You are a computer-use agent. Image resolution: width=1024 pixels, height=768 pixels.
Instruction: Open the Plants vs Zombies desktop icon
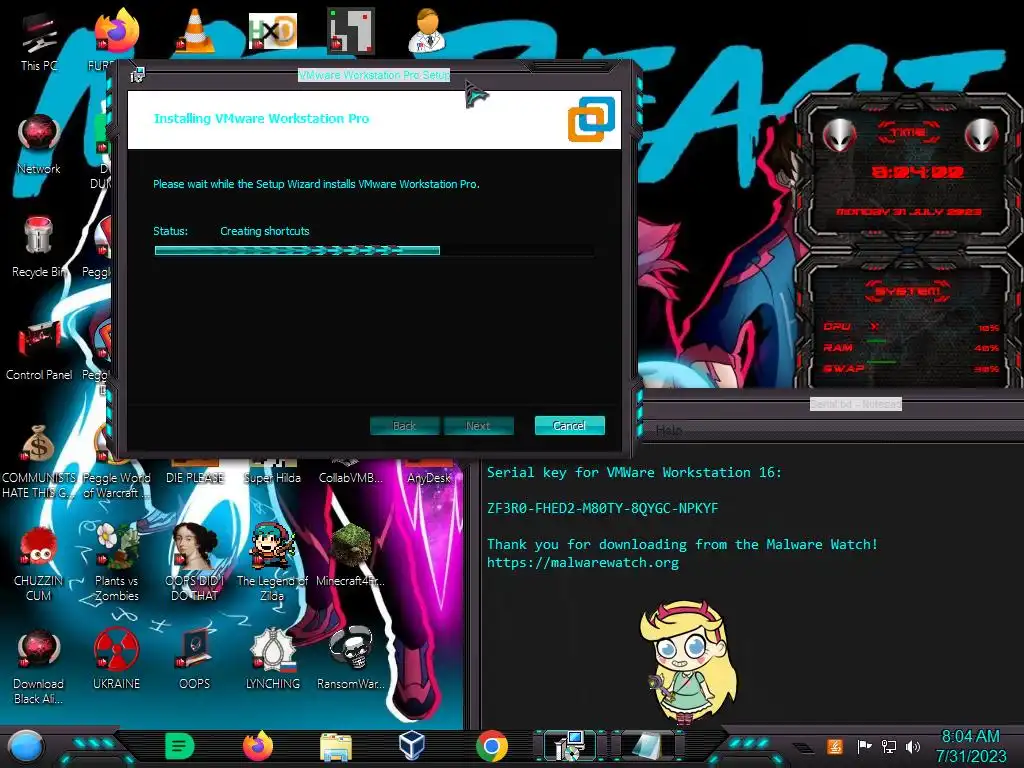tap(116, 563)
